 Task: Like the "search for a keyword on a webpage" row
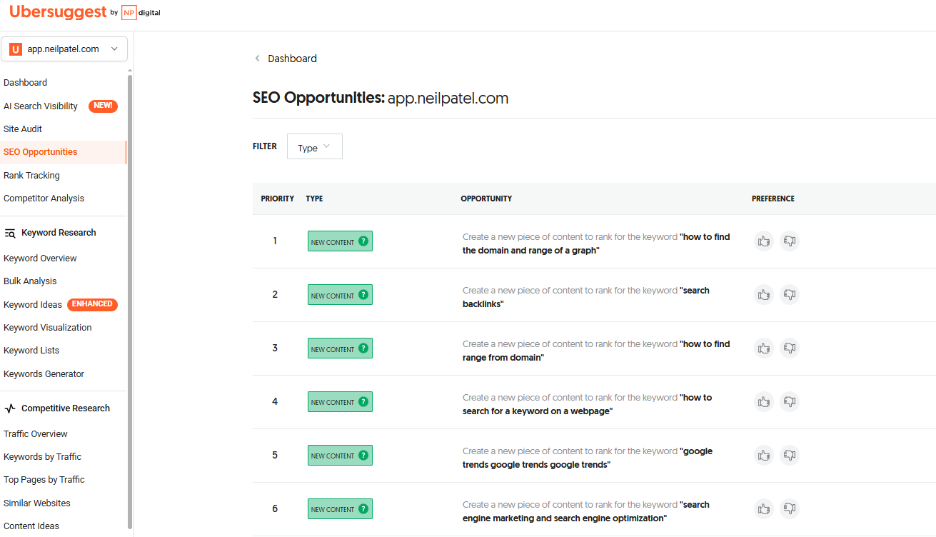pyautogui.click(x=763, y=402)
